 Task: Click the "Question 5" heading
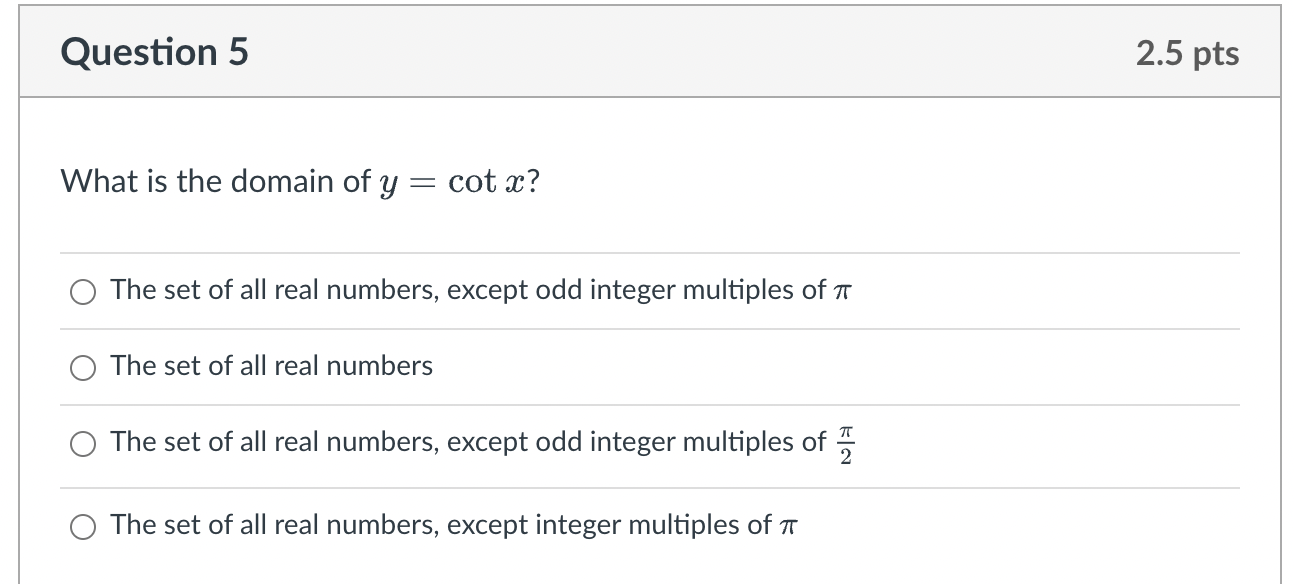(154, 52)
